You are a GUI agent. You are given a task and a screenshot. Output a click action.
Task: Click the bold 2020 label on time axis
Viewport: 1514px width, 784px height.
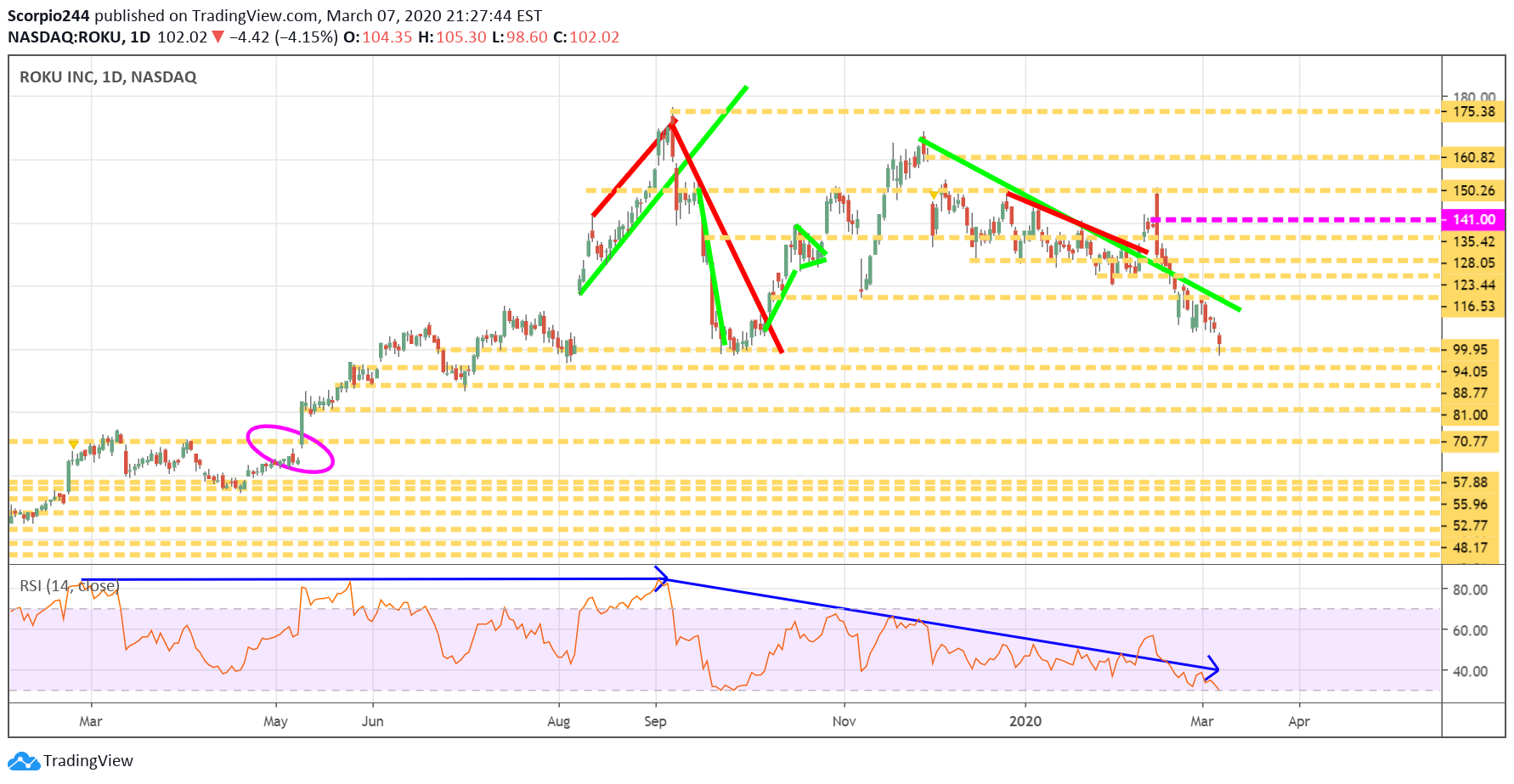pos(1025,721)
